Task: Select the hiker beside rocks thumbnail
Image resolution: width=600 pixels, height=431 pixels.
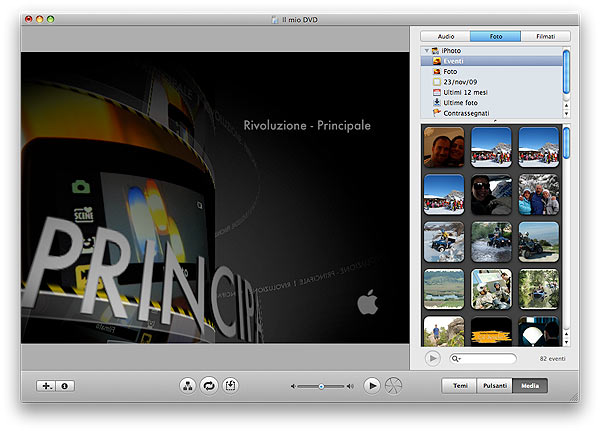Action: tap(444, 331)
